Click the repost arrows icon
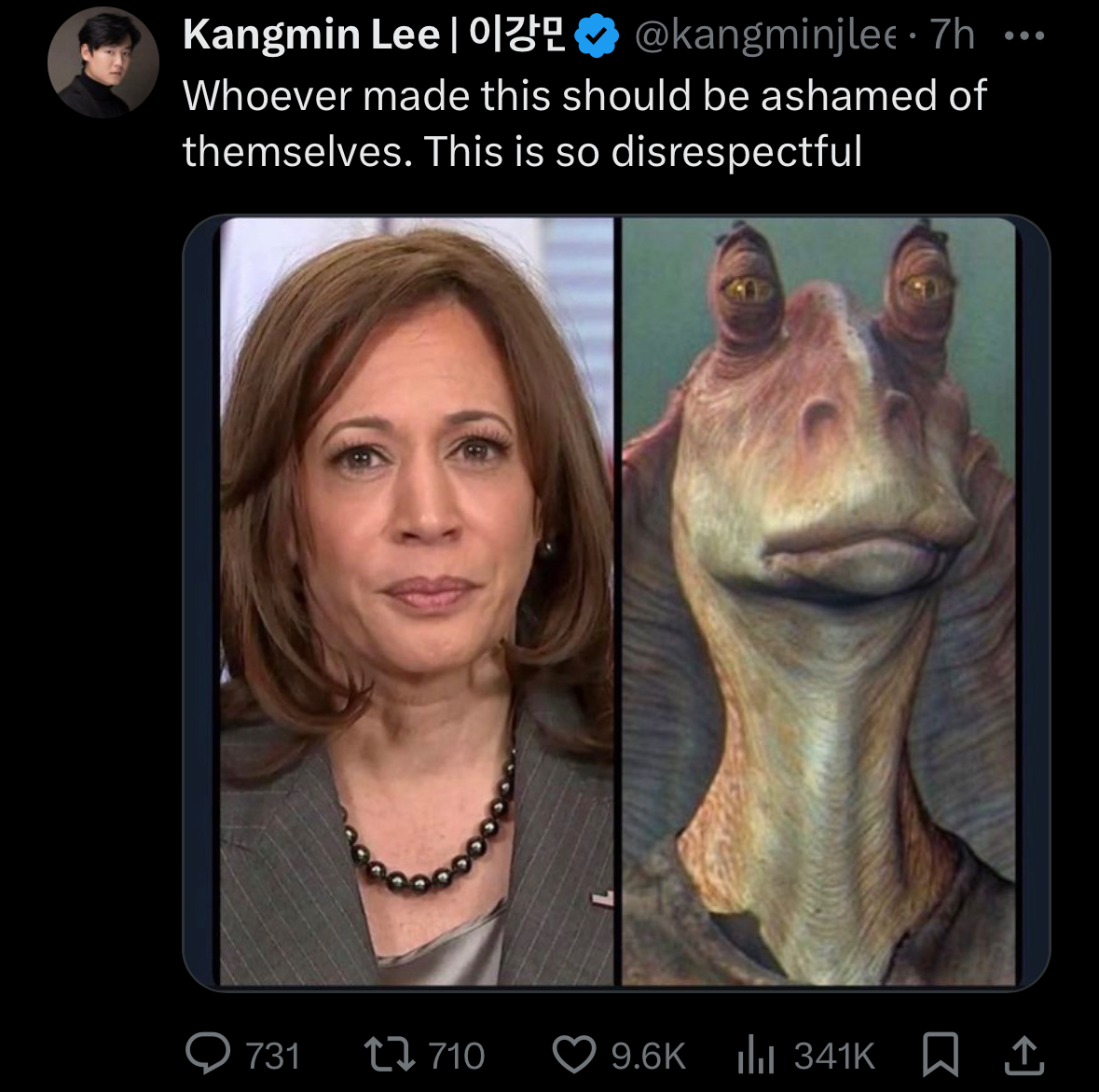This screenshot has height=1092, width=1099. tap(388, 1054)
